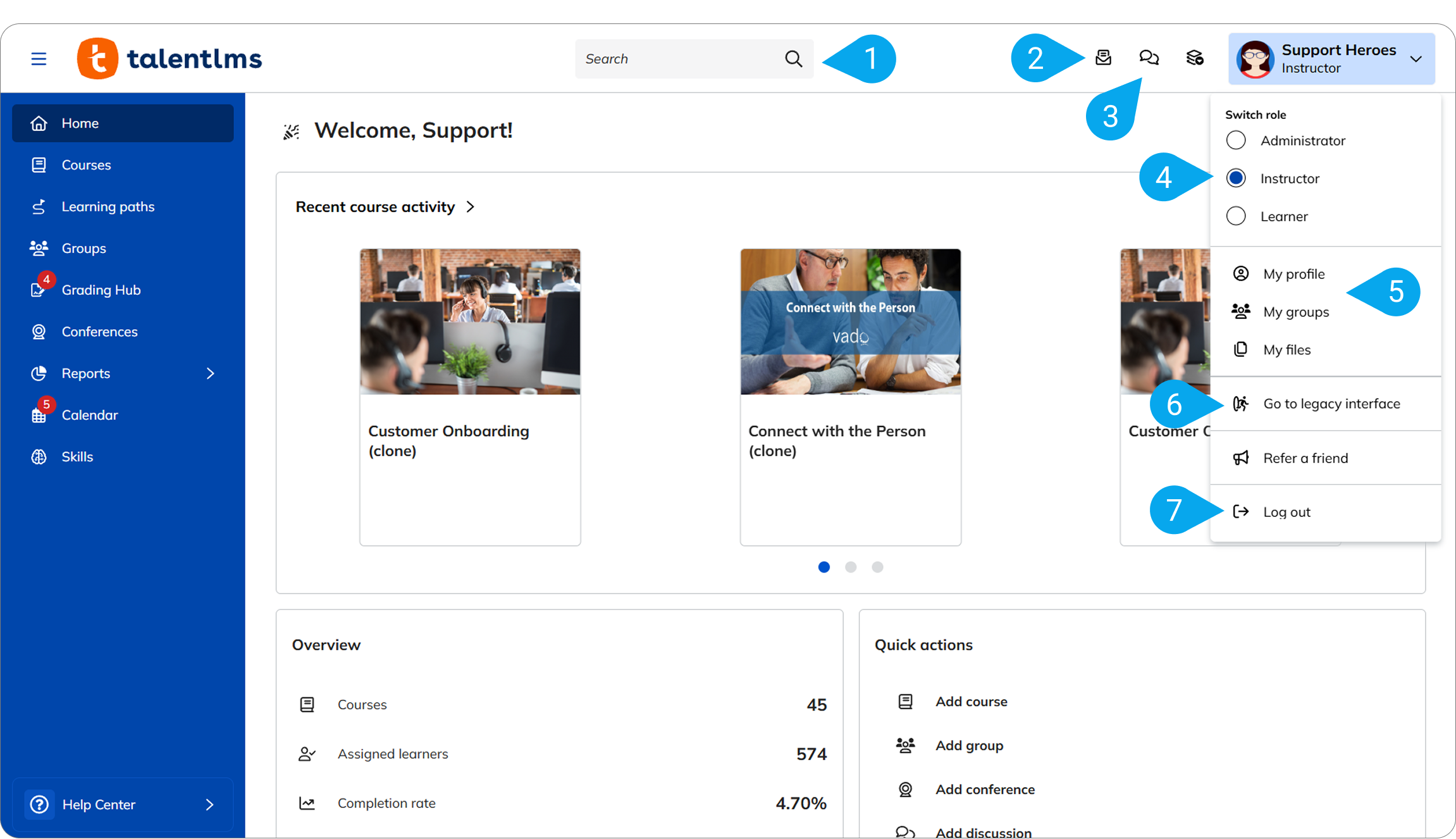Click the search magnifier icon
This screenshot has width=1456, height=839.
tap(793, 59)
